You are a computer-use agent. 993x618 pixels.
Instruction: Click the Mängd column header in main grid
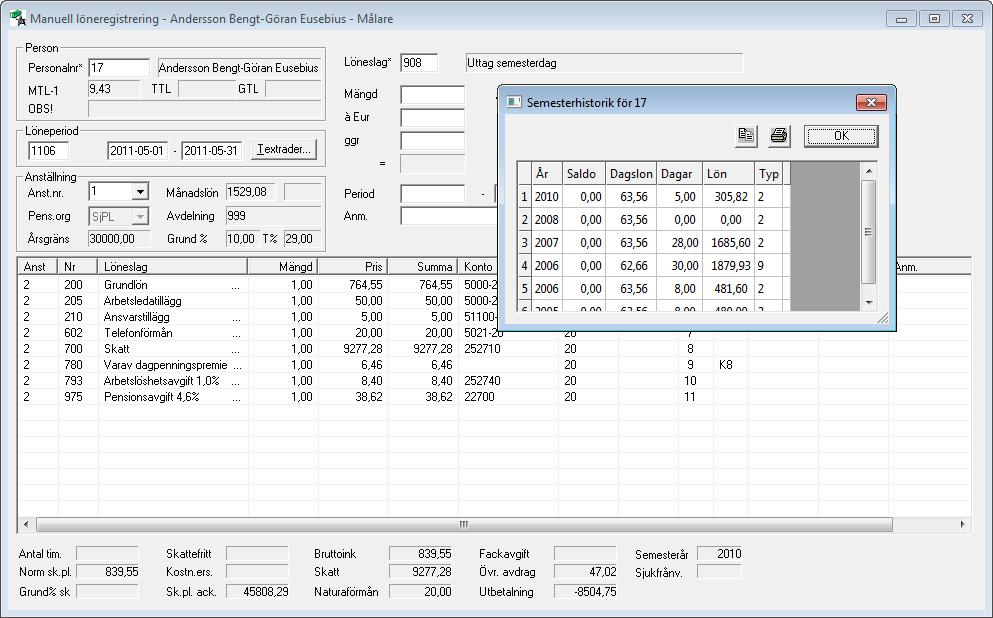coord(282,267)
